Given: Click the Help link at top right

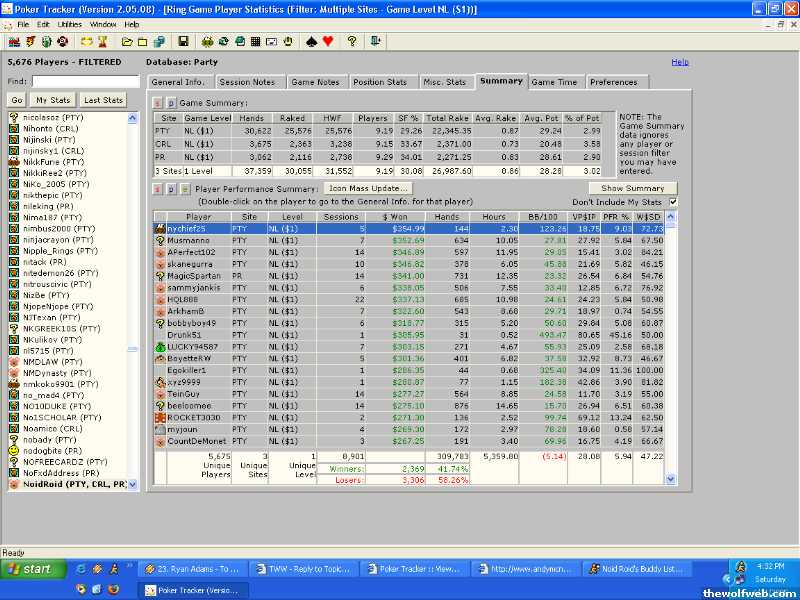Looking at the screenshot, I should pos(679,62).
